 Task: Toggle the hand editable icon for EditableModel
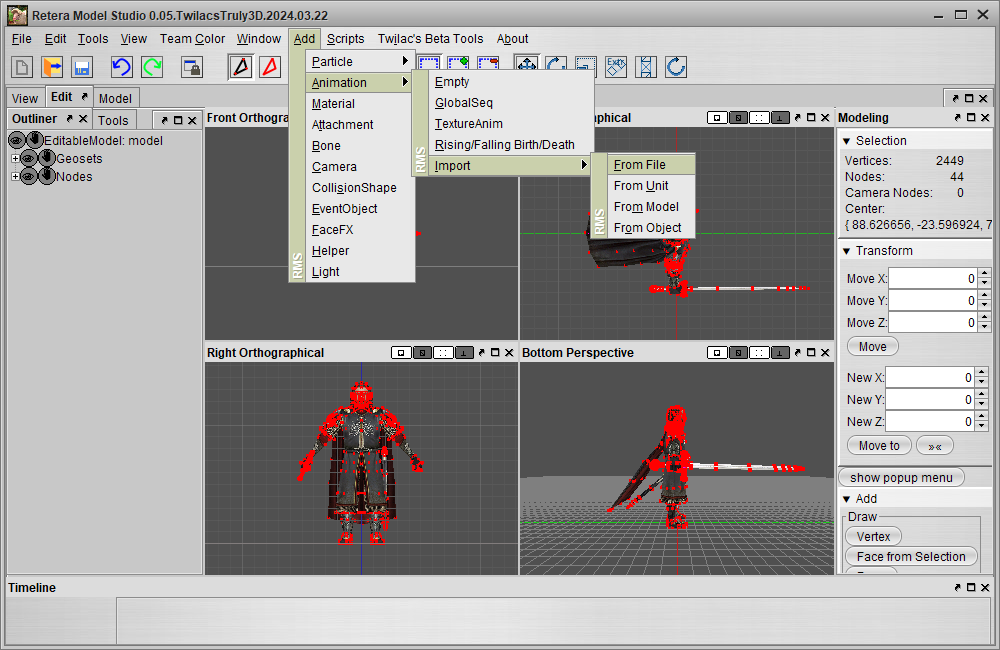pyautogui.click(x=35, y=141)
